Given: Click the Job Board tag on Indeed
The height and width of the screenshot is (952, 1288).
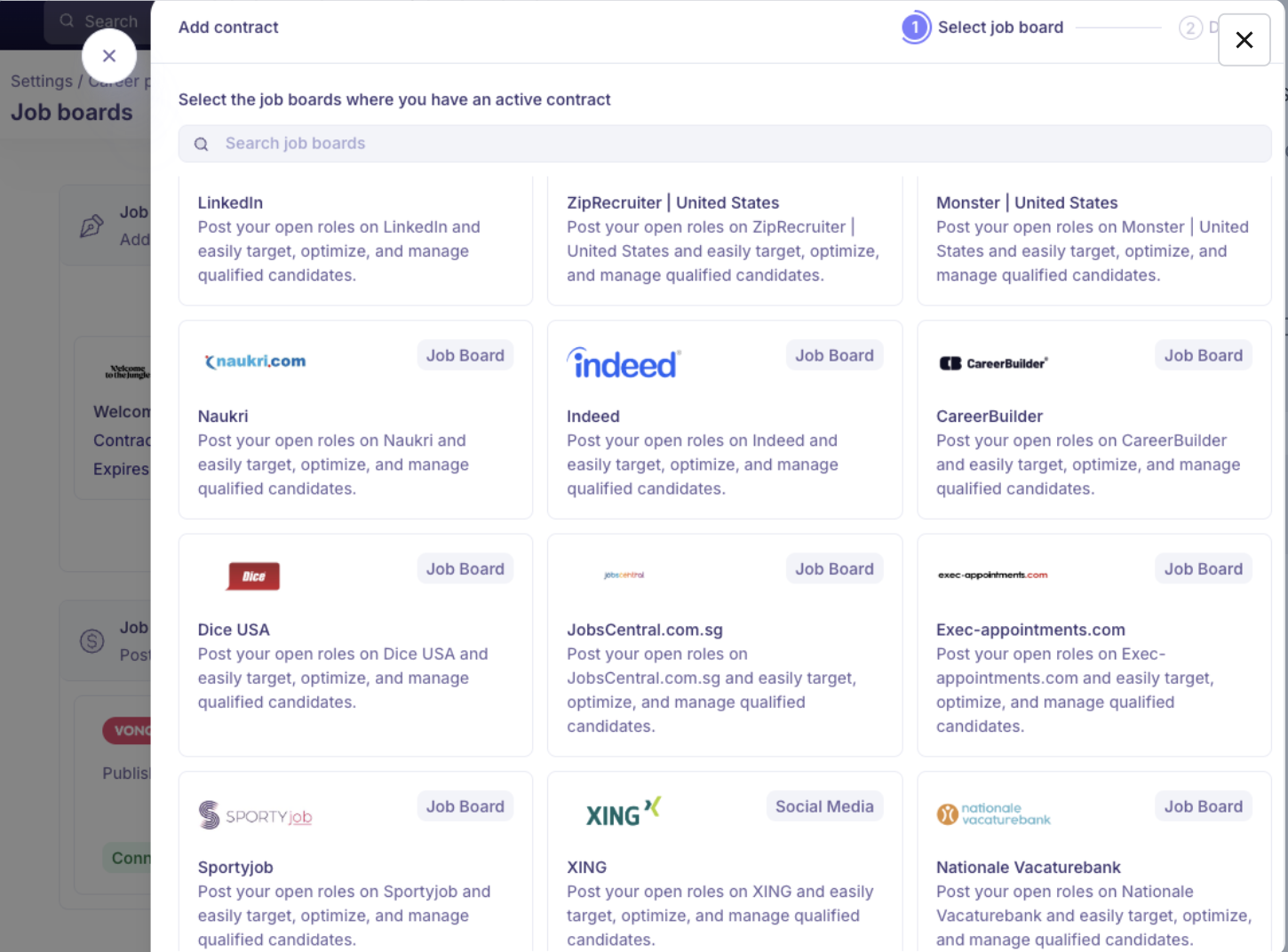Looking at the screenshot, I should point(834,355).
